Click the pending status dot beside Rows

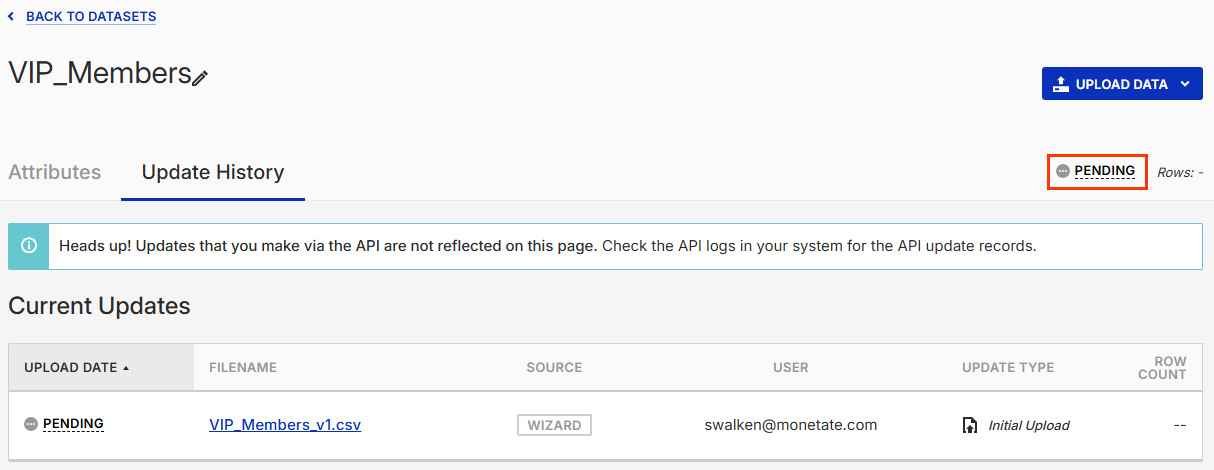[x=1063, y=171]
